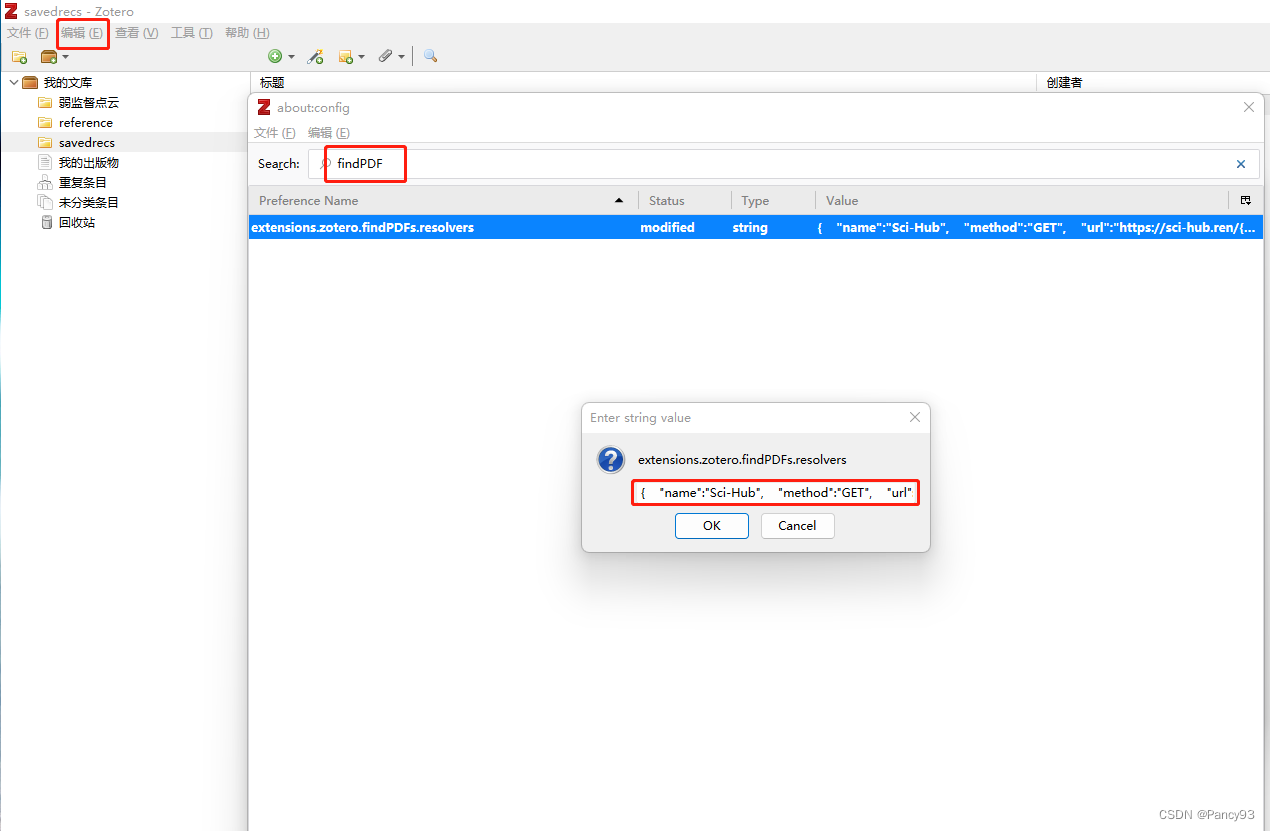Open the New Library dropdown arrow
Screen dimensions: 1270x831
click(x=65, y=57)
